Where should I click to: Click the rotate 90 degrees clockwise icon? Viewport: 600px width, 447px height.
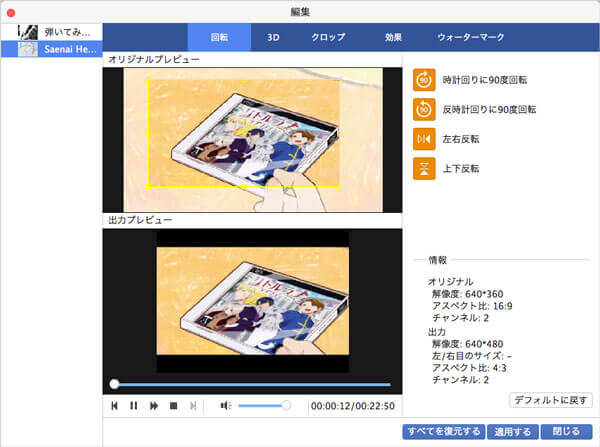tap(424, 80)
